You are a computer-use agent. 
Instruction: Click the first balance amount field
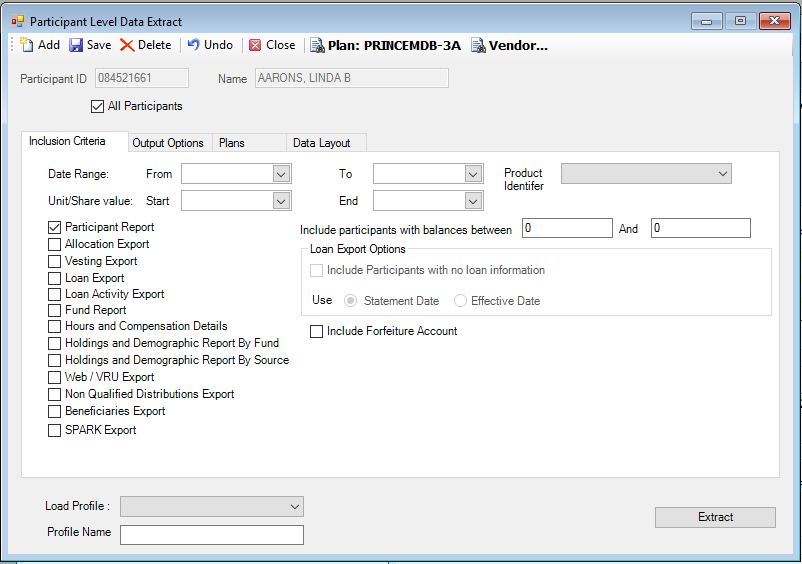[567, 229]
